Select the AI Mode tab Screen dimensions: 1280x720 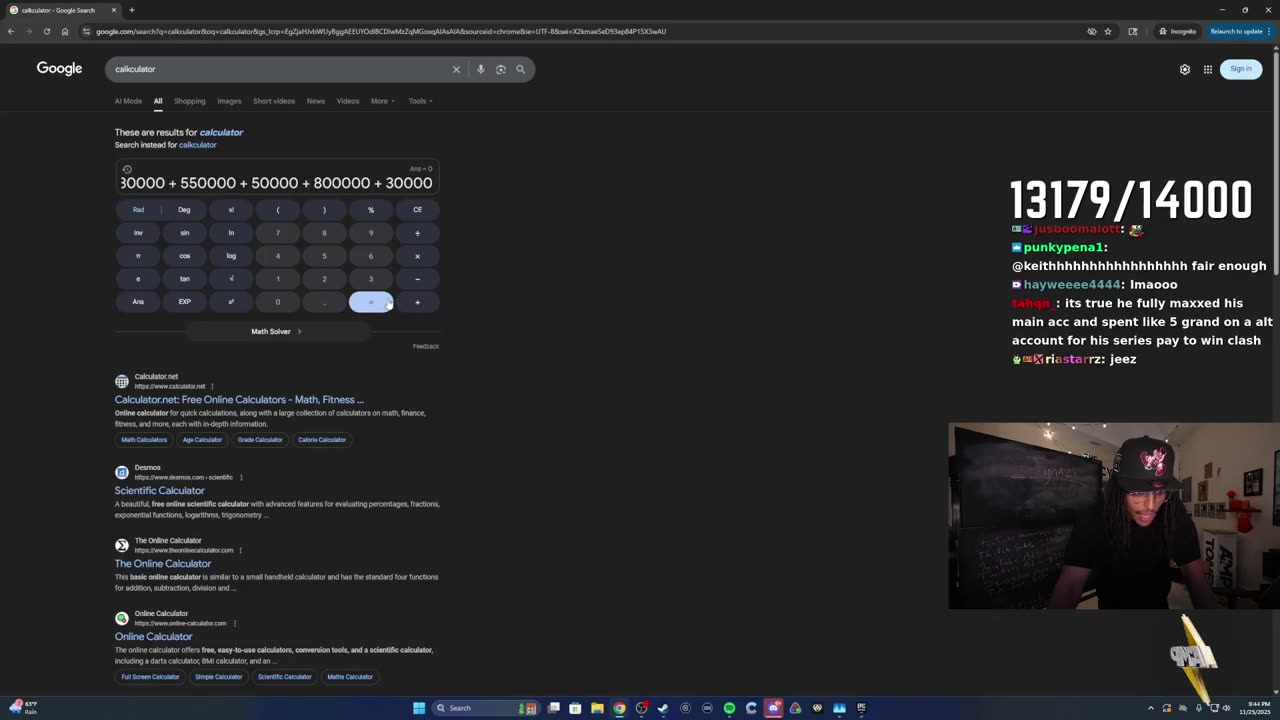pos(128,101)
